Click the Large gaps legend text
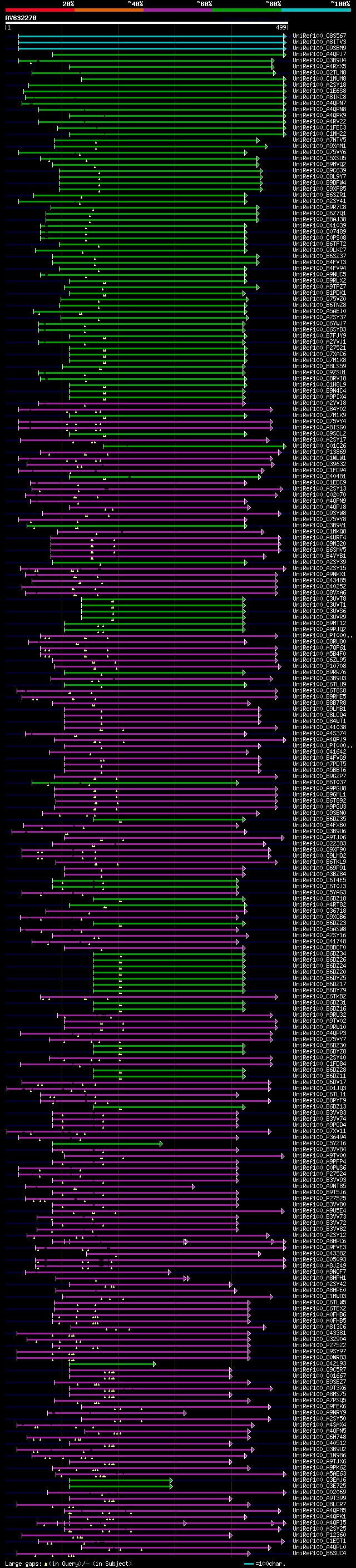356x1568 pixels. 68,1564
